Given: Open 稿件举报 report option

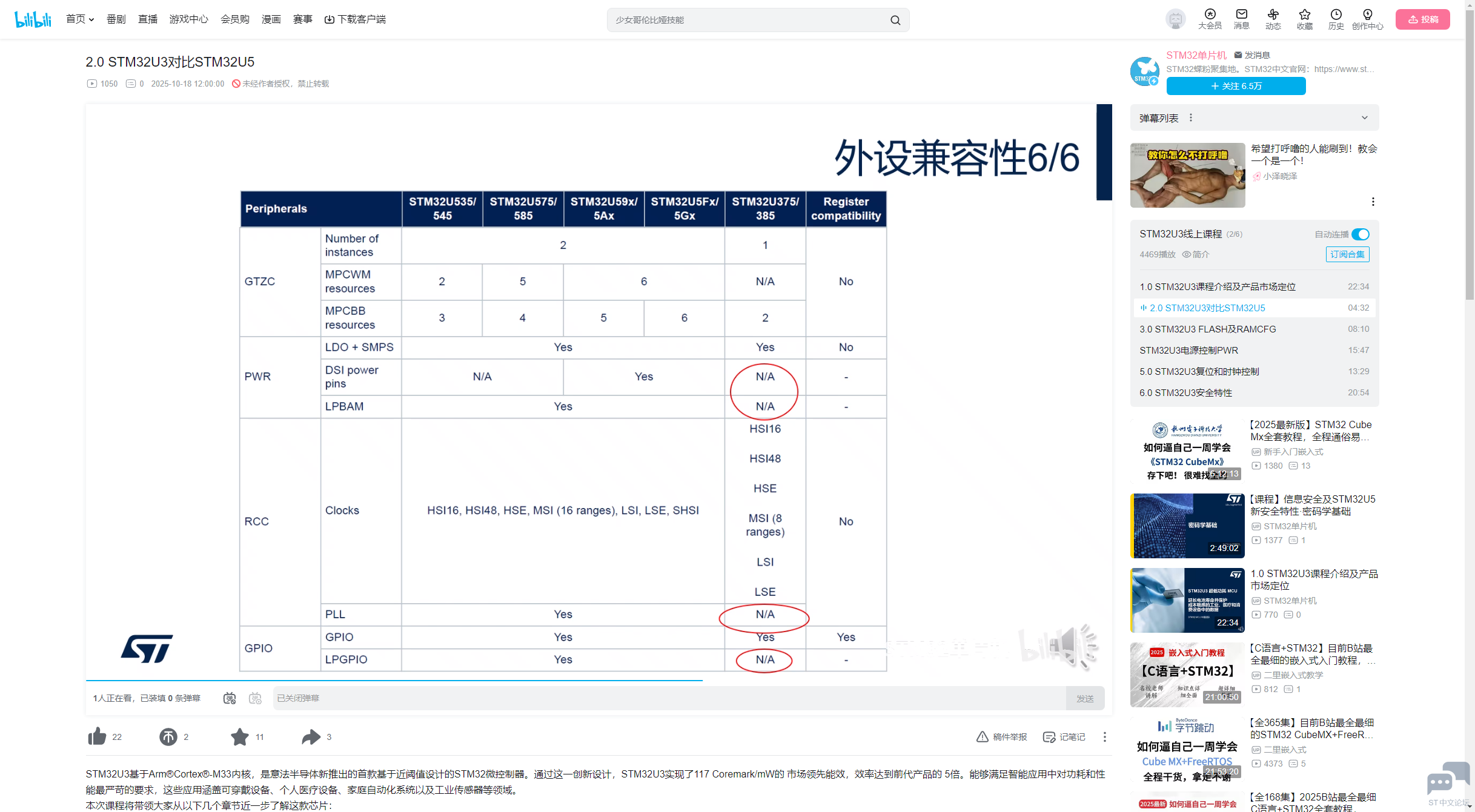Looking at the screenshot, I should pyautogui.click(x=1001, y=737).
